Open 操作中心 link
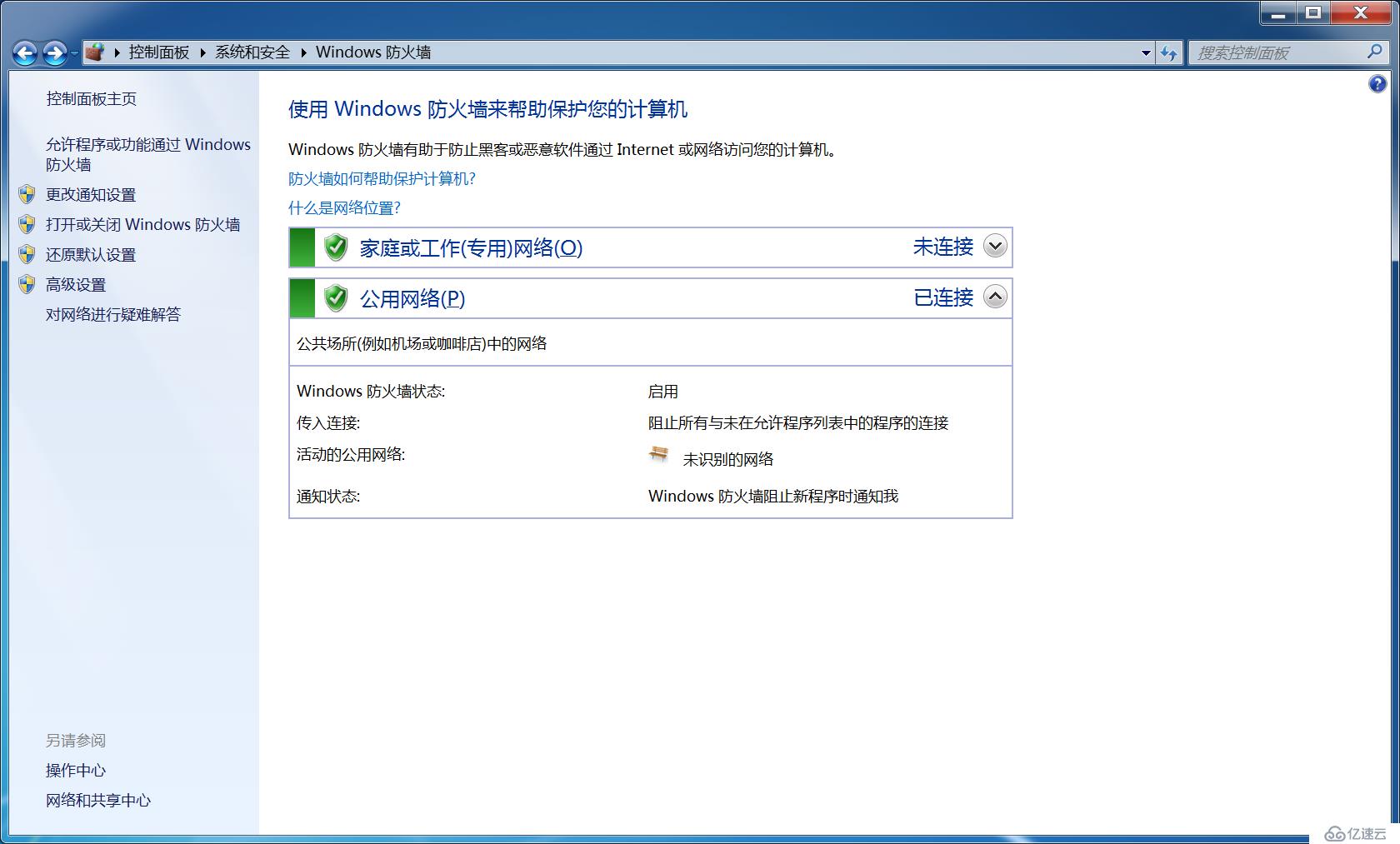Screen dimensions: 1400x844 76,771
